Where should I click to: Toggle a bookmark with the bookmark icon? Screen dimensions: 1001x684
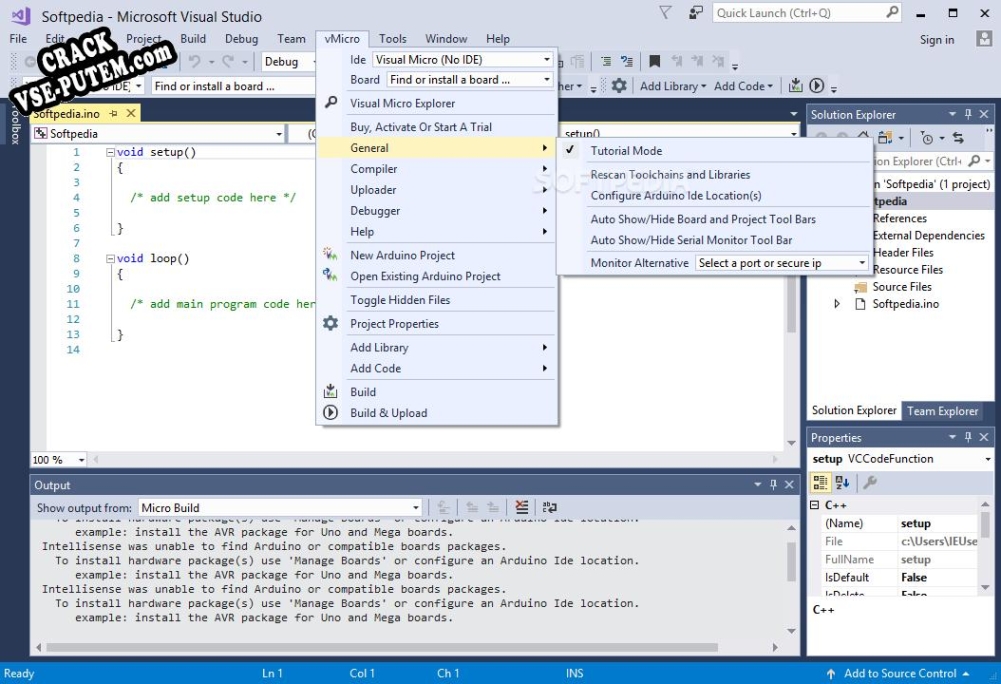(x=654, y=61)
